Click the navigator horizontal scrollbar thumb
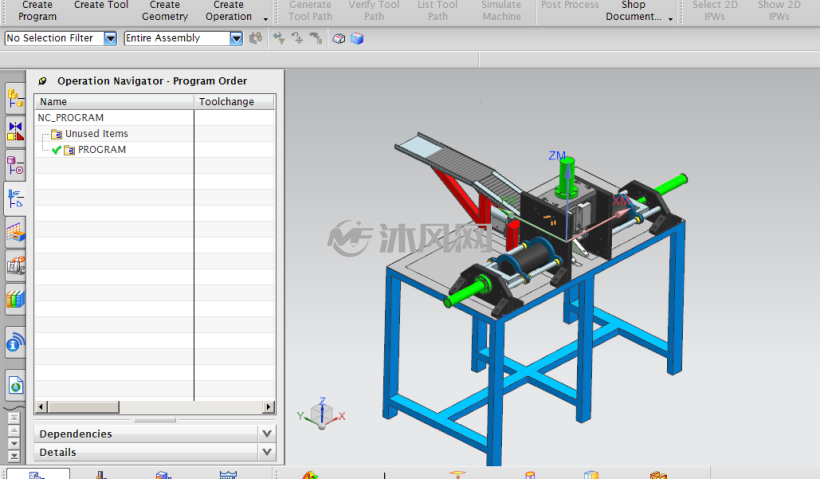 (x=83, y=407)
